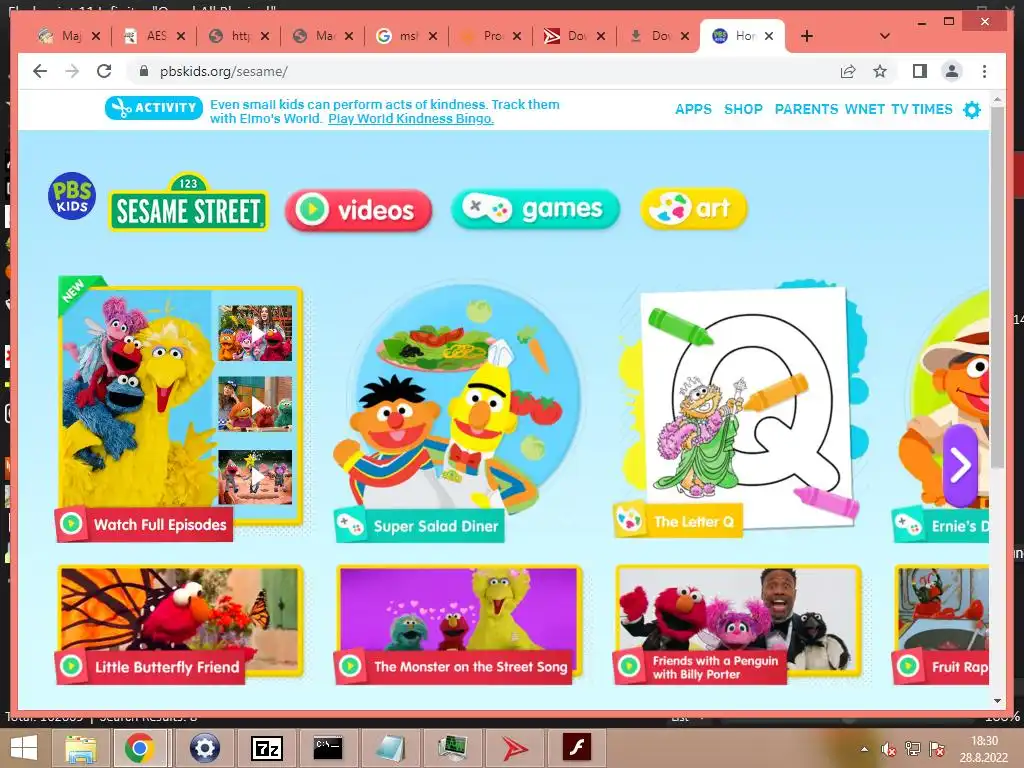Image resolution: width=1024 pixels, height=768 pixels.
Task: Click the browser forward arrow
Action: pos(72,71)
